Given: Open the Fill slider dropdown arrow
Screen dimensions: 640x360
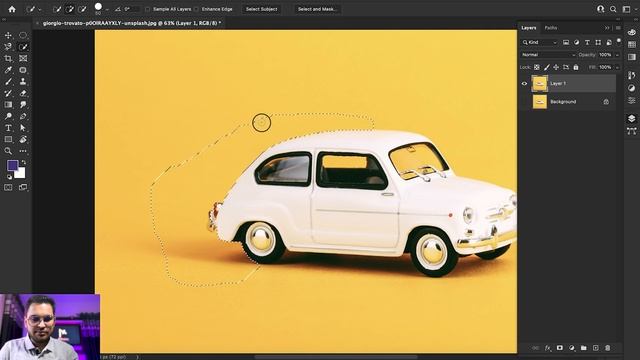Looking at the screenshot, I should 617,67.
